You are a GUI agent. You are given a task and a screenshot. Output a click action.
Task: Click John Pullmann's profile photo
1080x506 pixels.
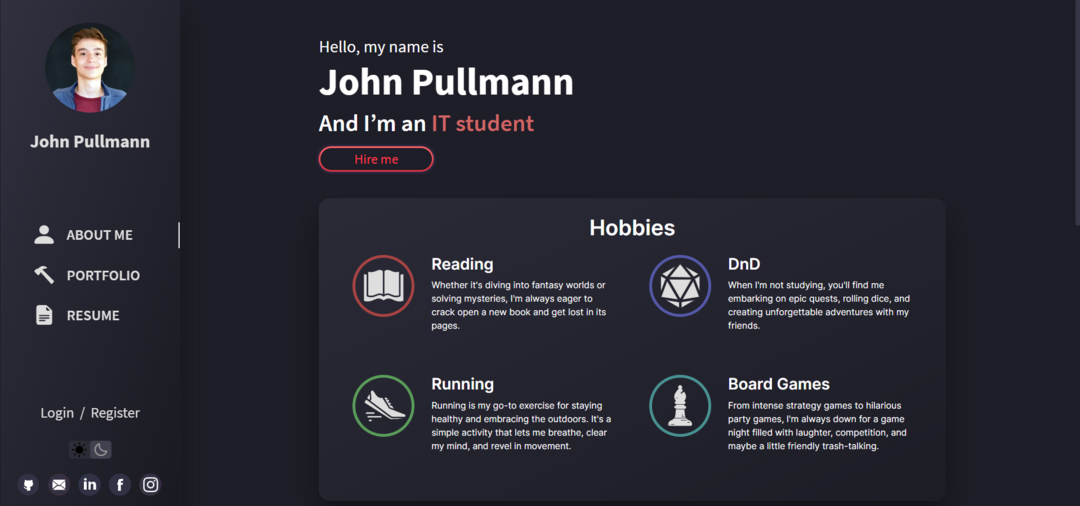tap(90, 68)
